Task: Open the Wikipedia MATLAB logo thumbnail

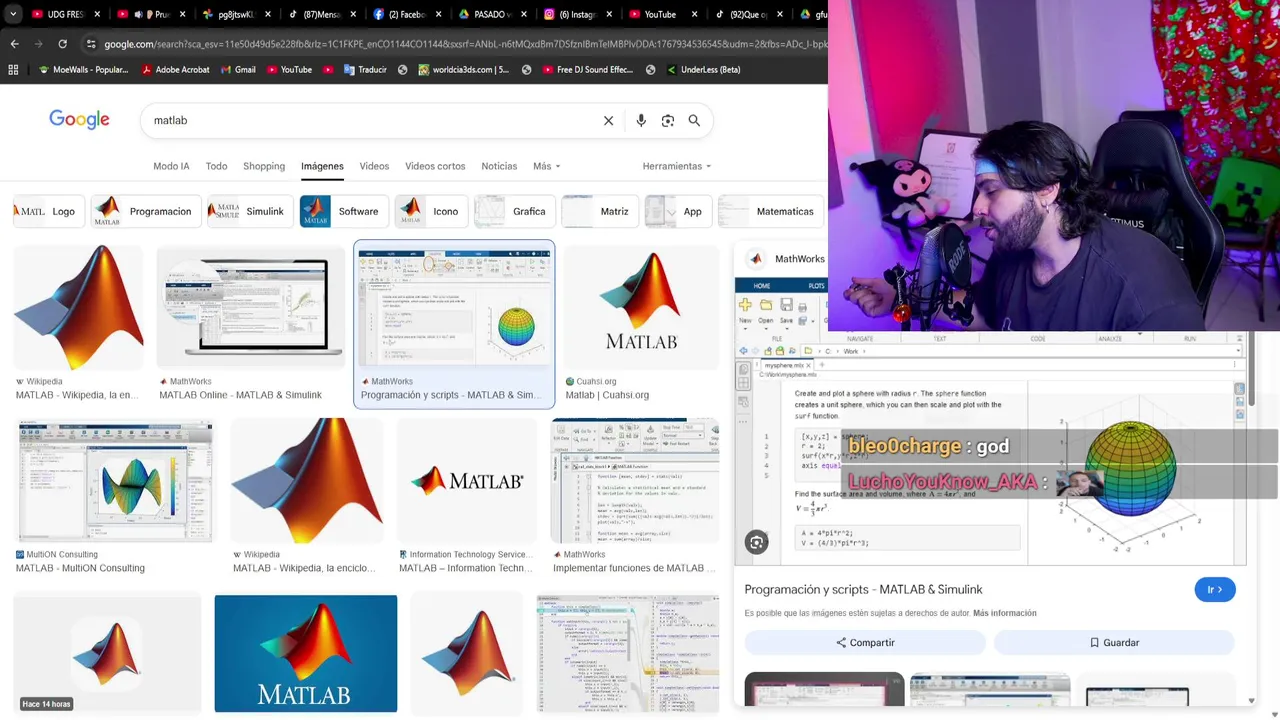Action: pyautogui.click(x=78, y=308)
